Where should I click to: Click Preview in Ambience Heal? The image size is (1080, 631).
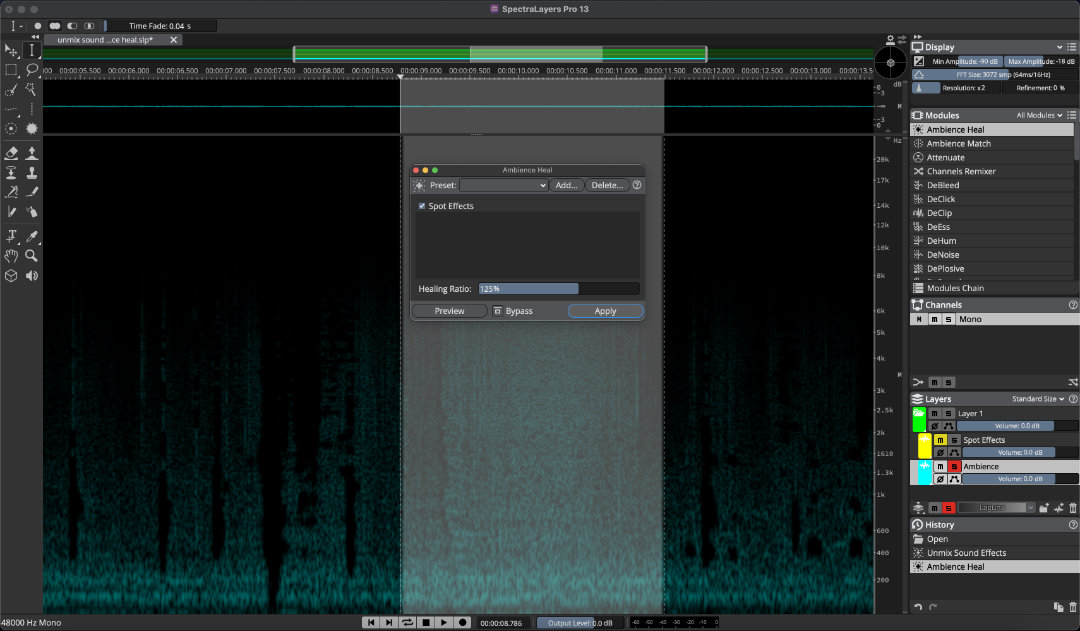(449, 311)
